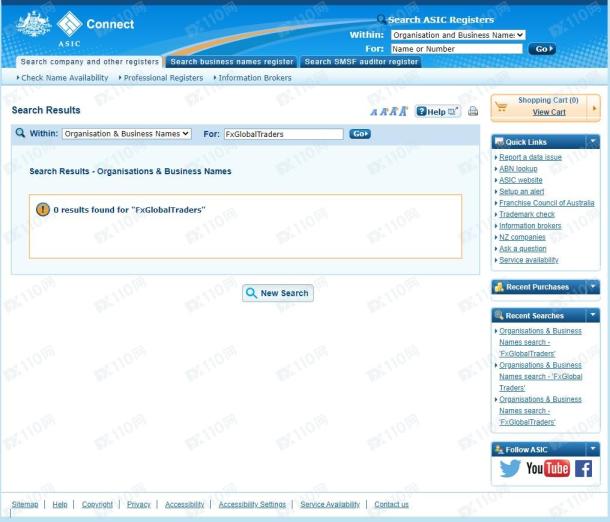Viewport: 610px width, 522px height.
Task: Click the arrow at Shopping Cart right edge
Action: point(594,108)
